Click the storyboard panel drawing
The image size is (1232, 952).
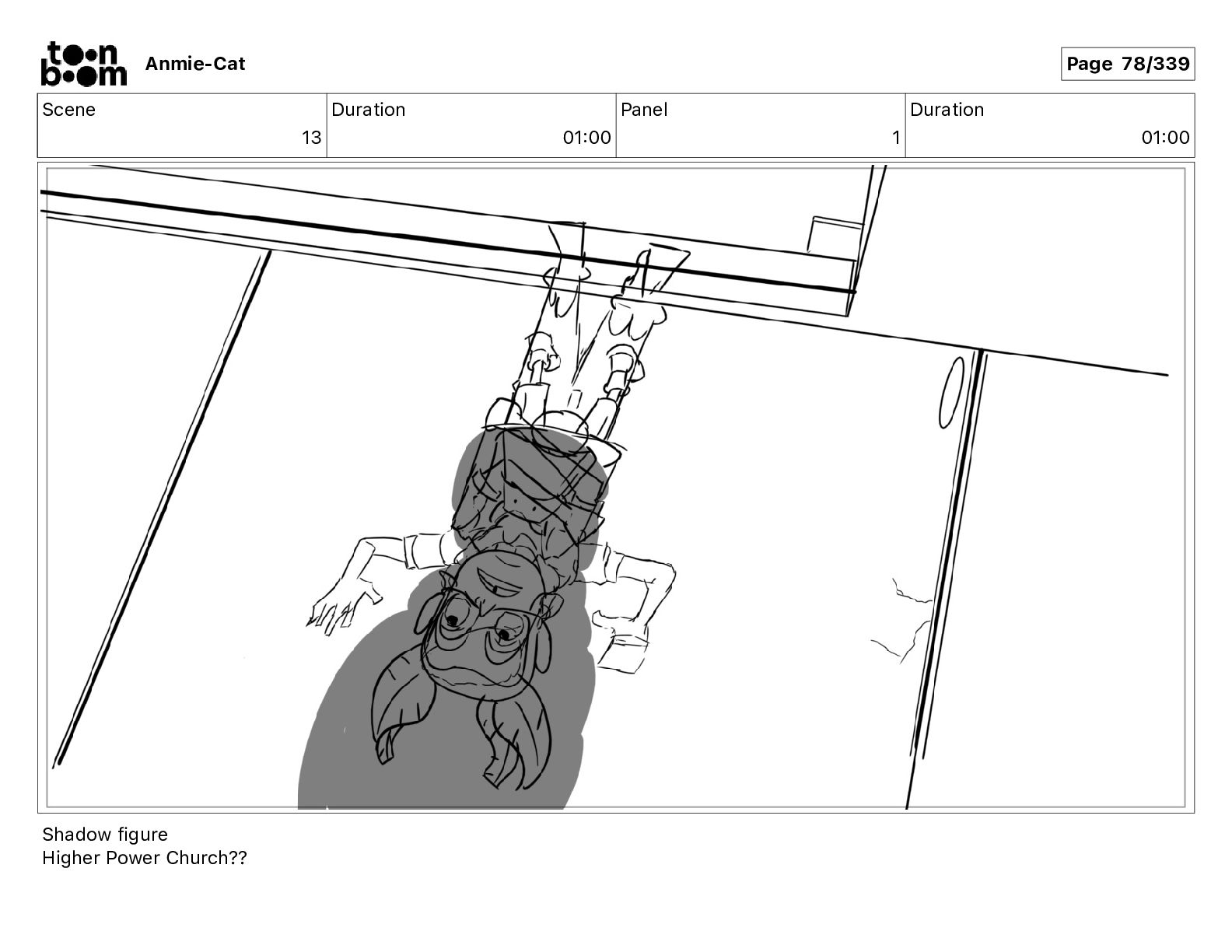click(616, 488)
